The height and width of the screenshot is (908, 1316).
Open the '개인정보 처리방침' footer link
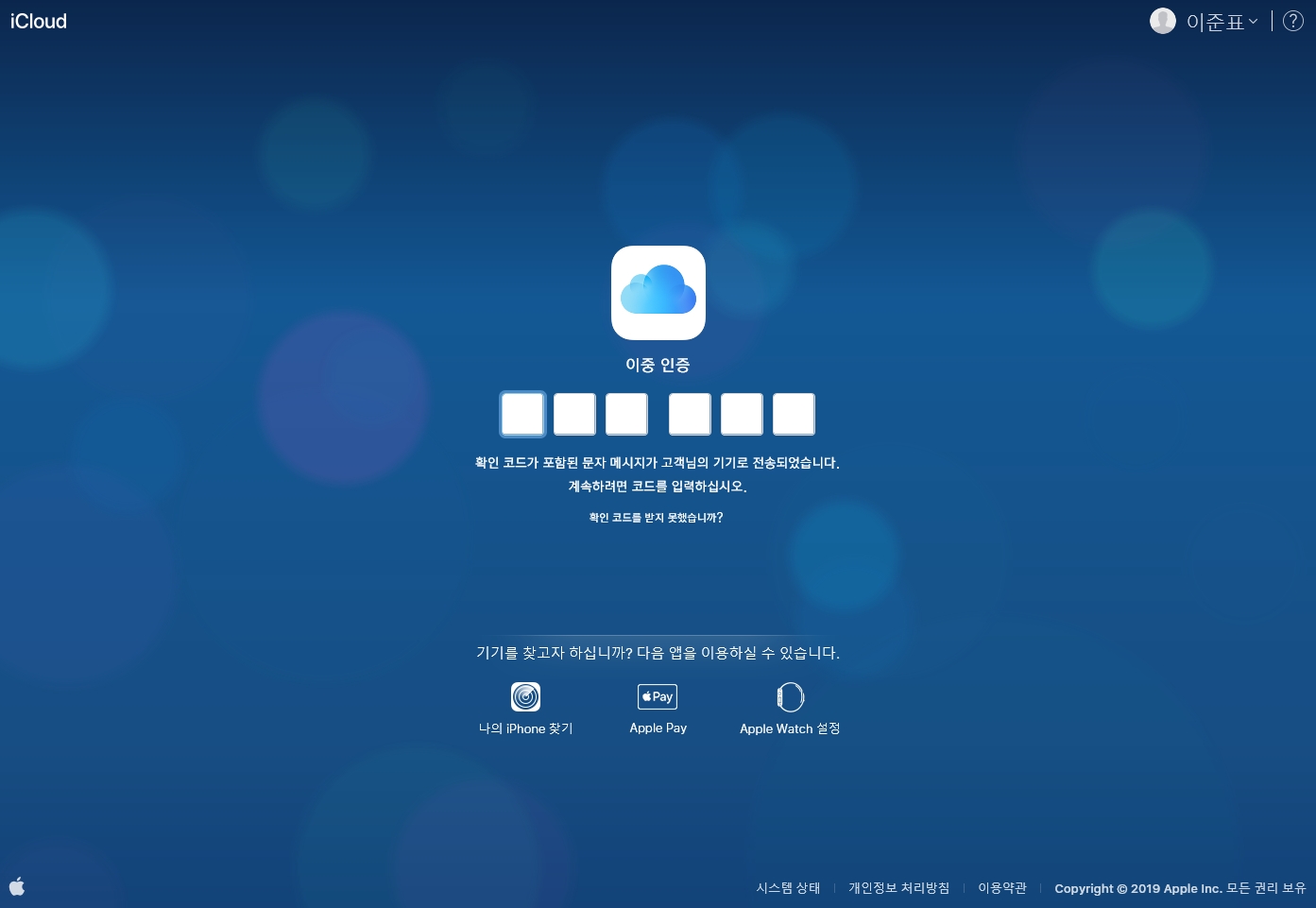pos(898,888)
